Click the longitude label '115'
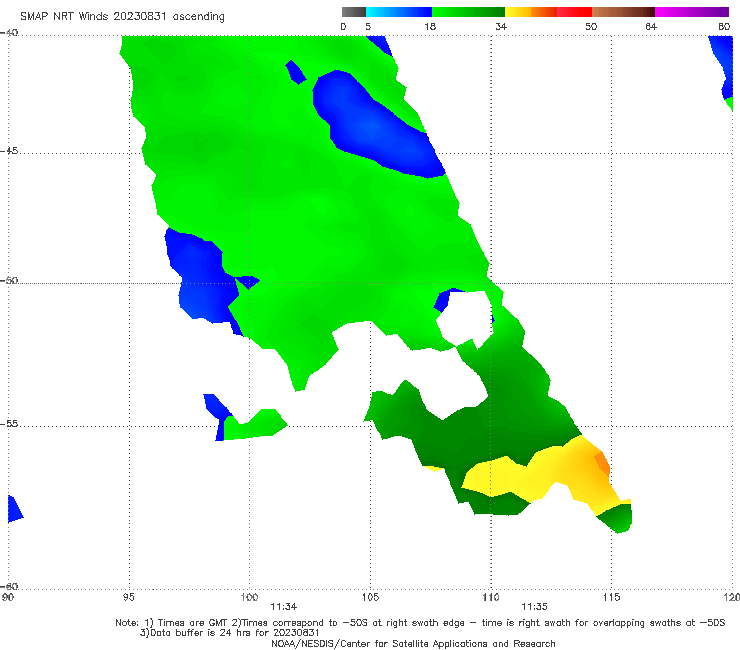 612,597
